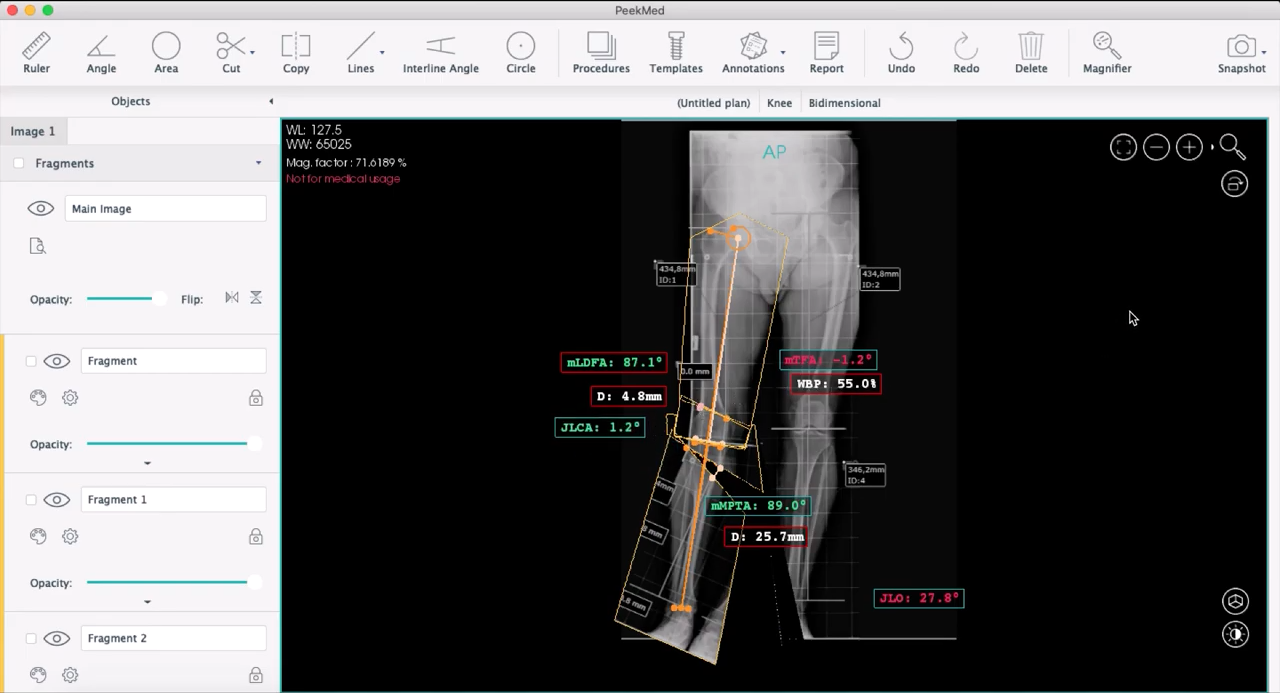Select the Area tool
This screenshot has width=1280, height=693.
point(166,53)
